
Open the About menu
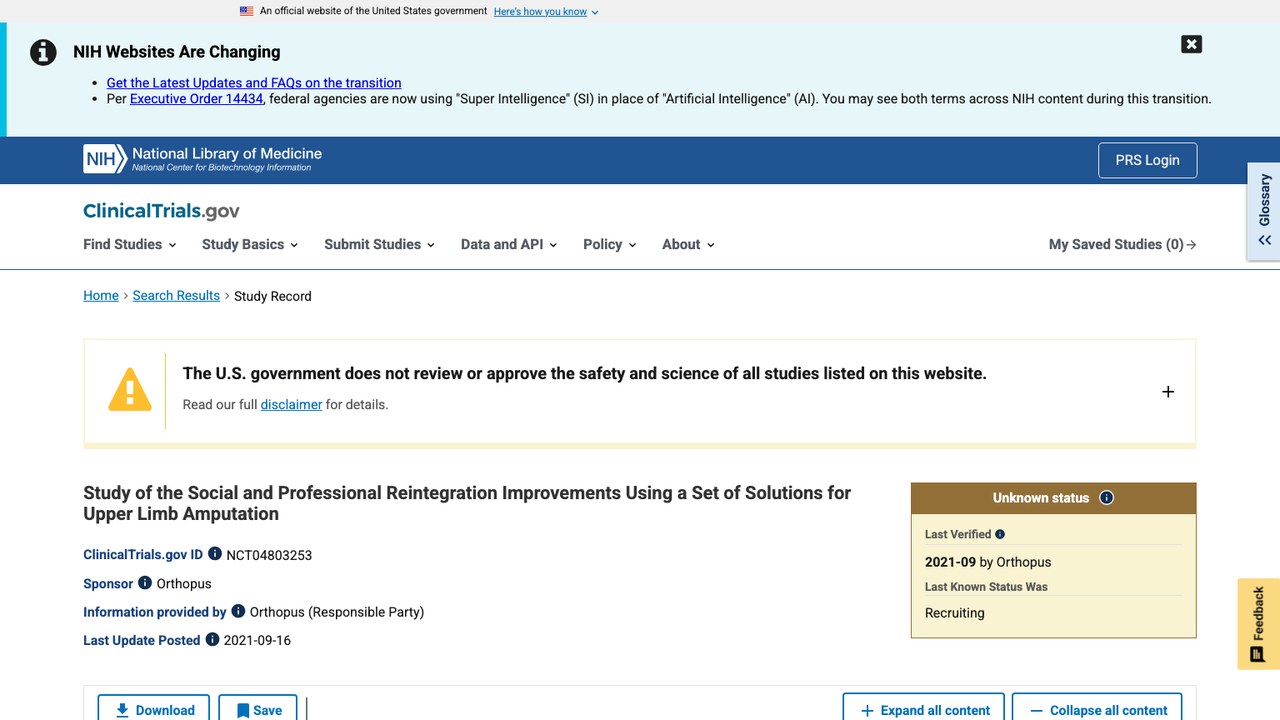[688, 244]
